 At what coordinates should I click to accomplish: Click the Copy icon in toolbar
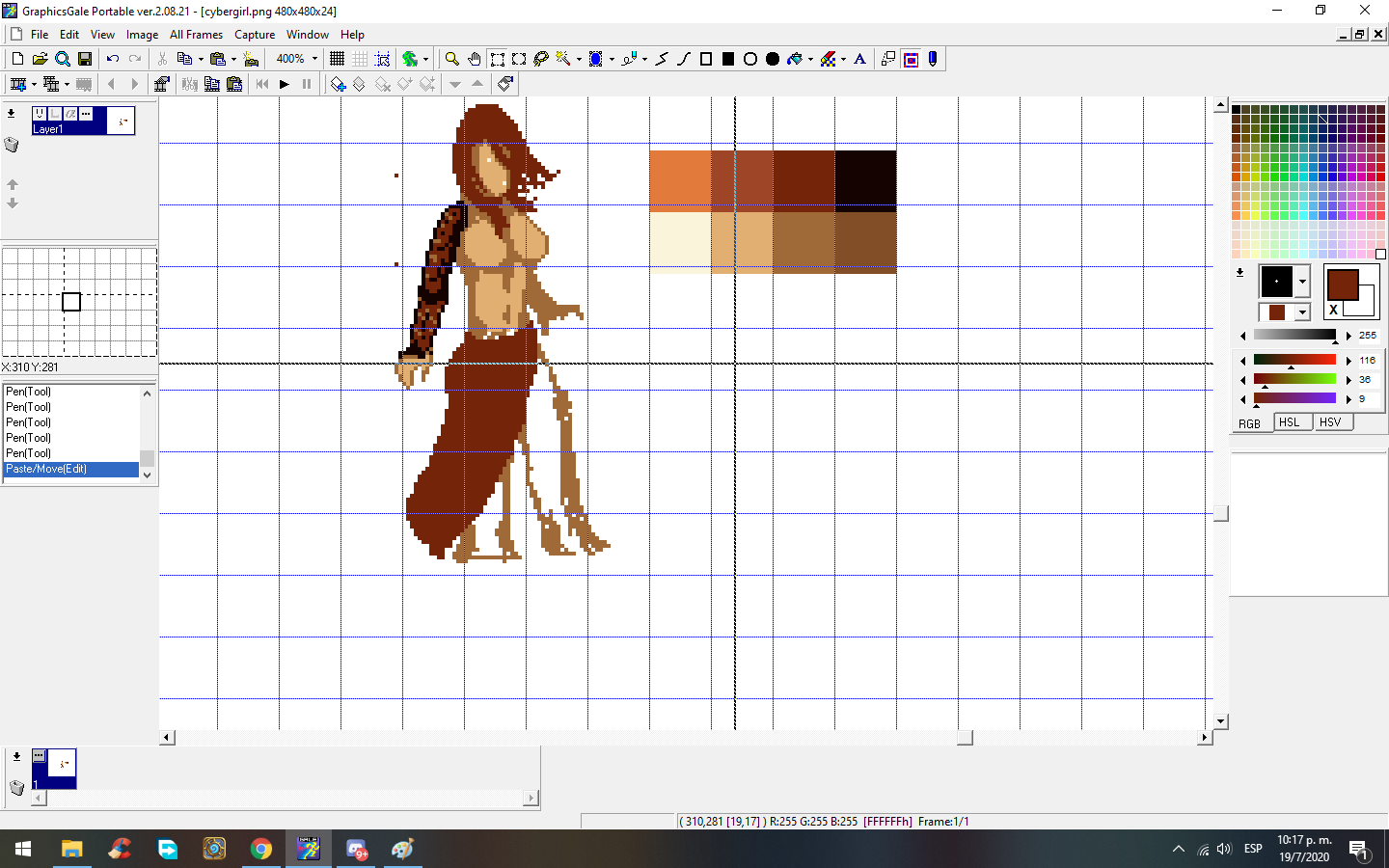point(184,59)
